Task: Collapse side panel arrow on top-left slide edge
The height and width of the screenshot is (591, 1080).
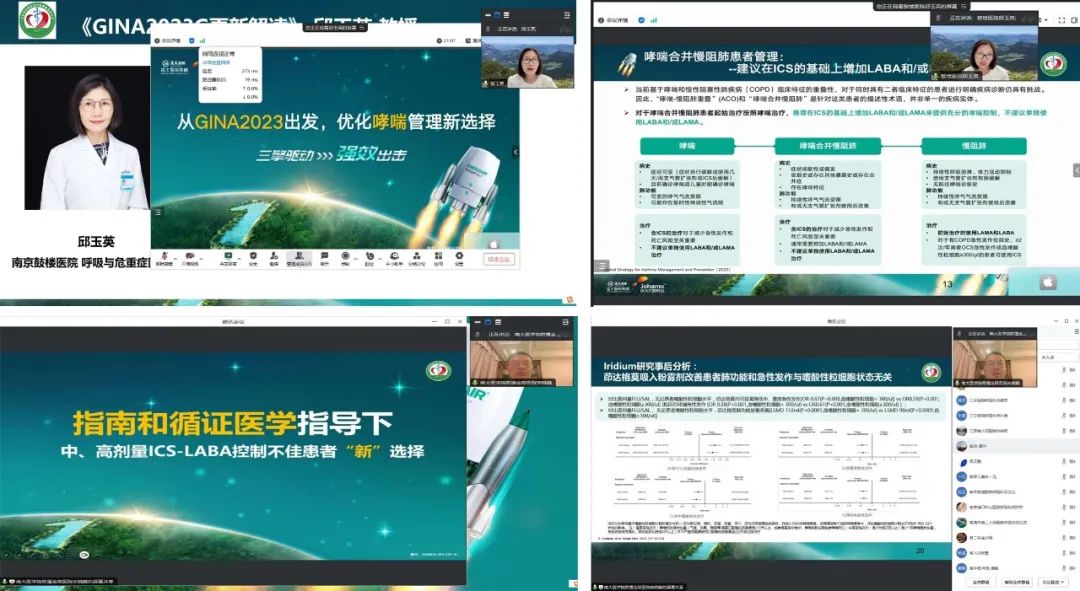Action: pos(516,152)
